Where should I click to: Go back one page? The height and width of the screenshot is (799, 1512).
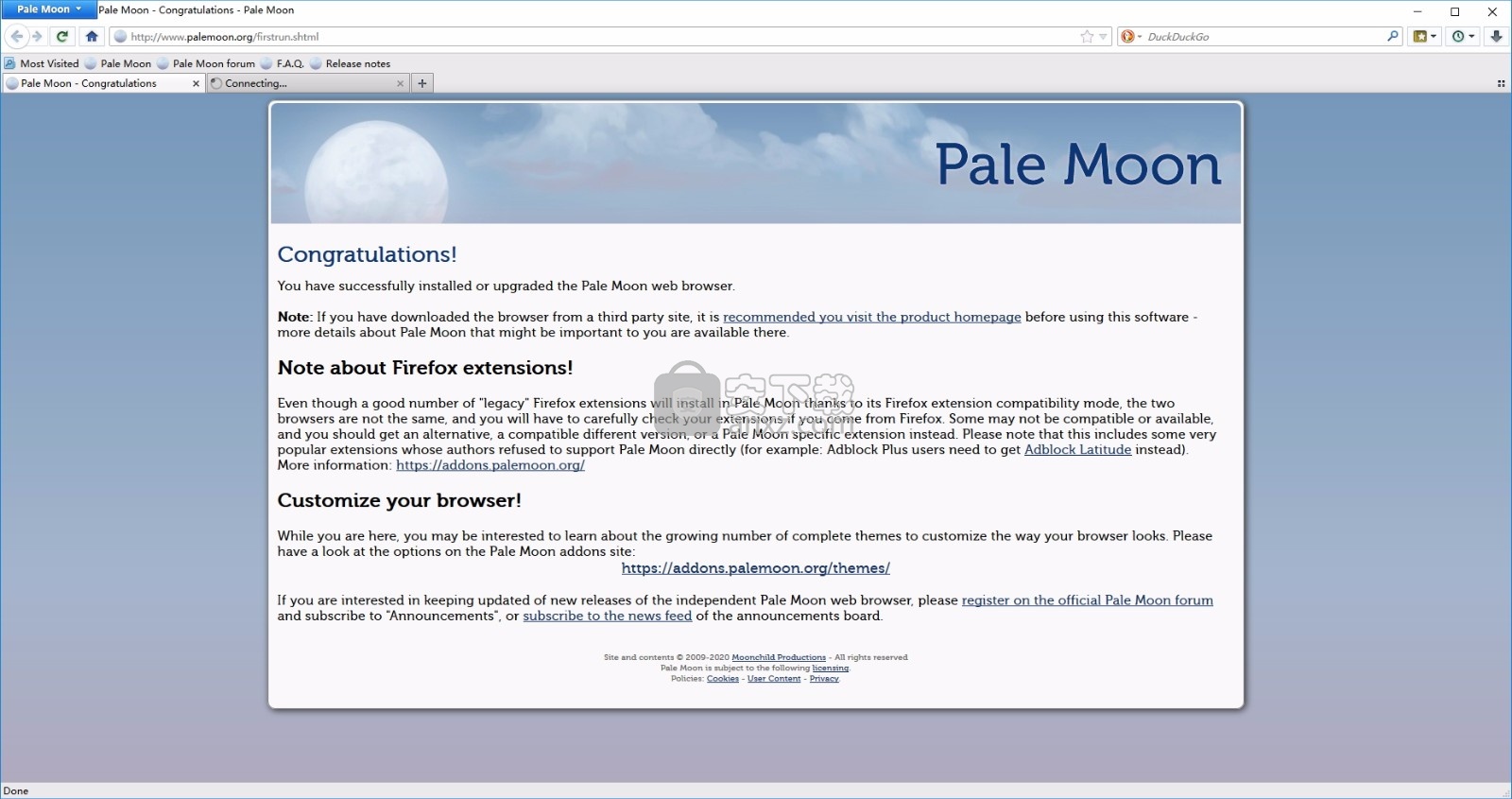(x=16, y=37)
